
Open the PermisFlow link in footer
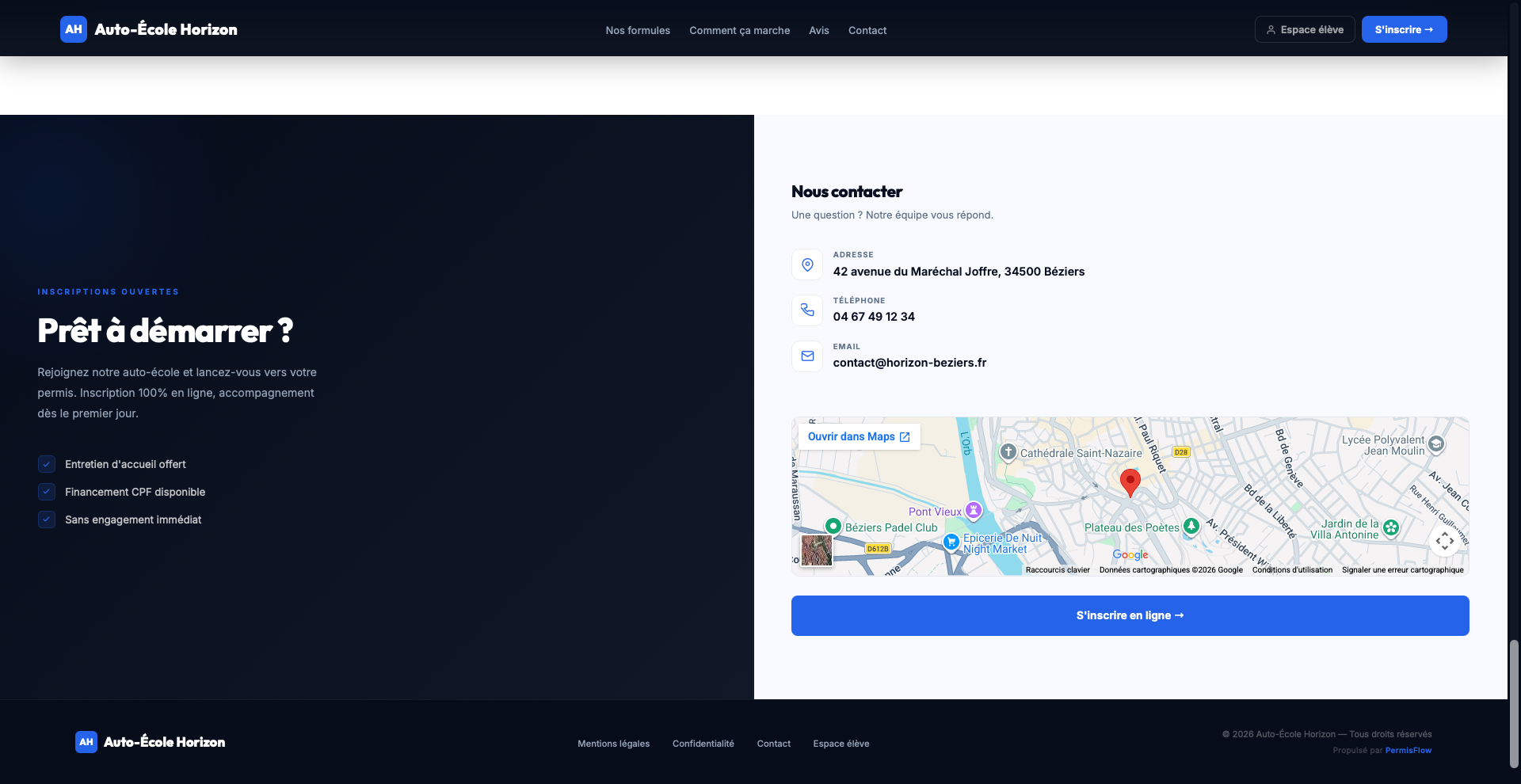(x=1408, y=750)
